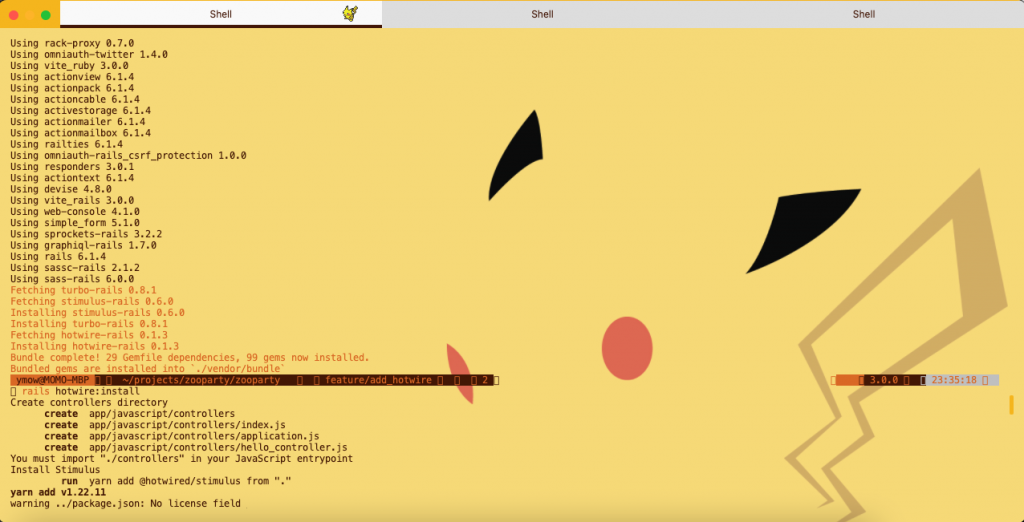Screen dimensions: 1024x522
Task: Click the 'rails hotwire:install' command text
Action: (x=81, y=391)
